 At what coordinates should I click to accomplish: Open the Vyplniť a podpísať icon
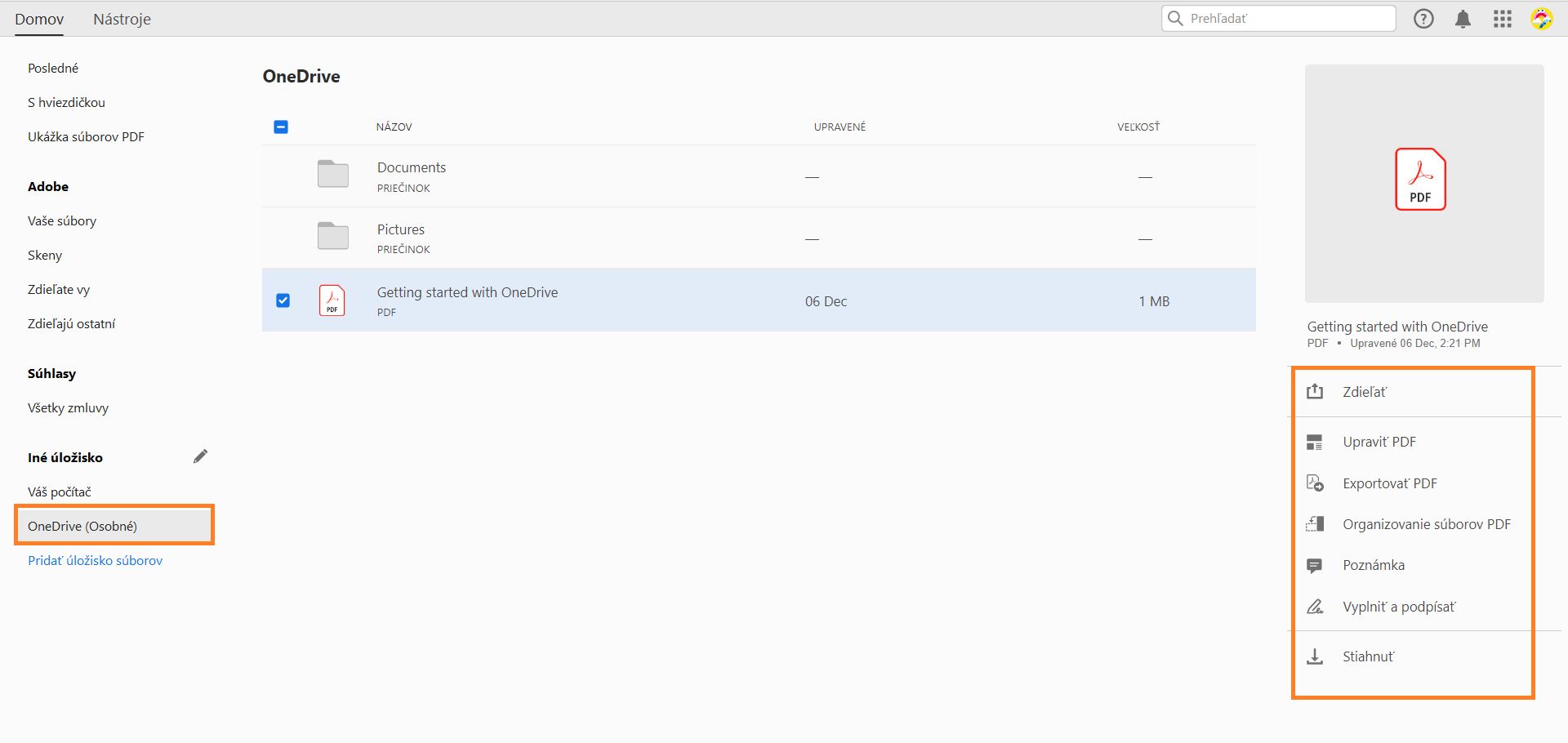(x=1316, y=607)
